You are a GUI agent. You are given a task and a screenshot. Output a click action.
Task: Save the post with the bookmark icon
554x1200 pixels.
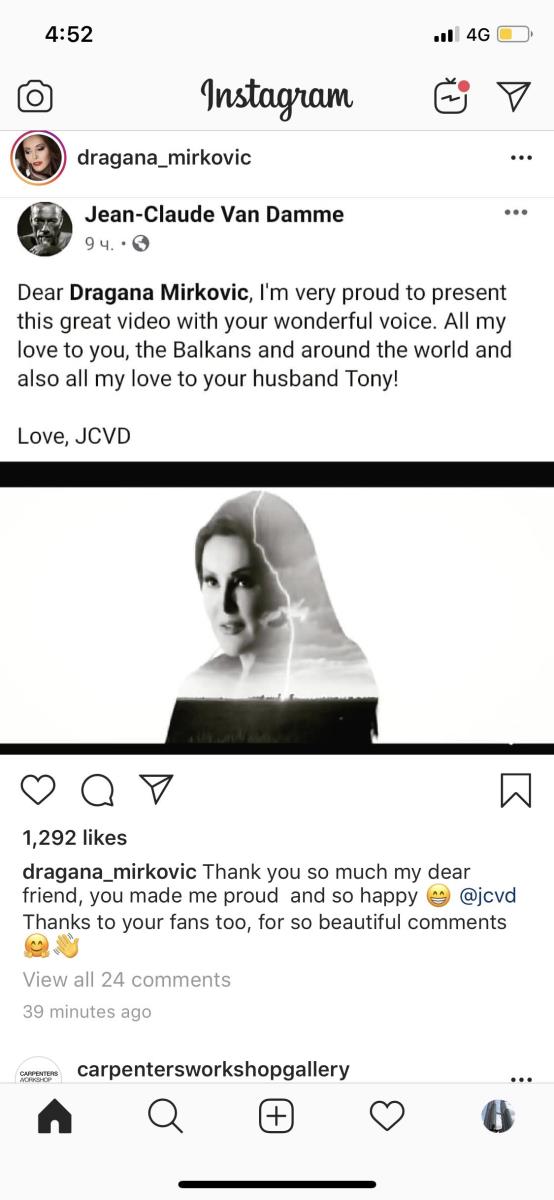pos(515,790)
